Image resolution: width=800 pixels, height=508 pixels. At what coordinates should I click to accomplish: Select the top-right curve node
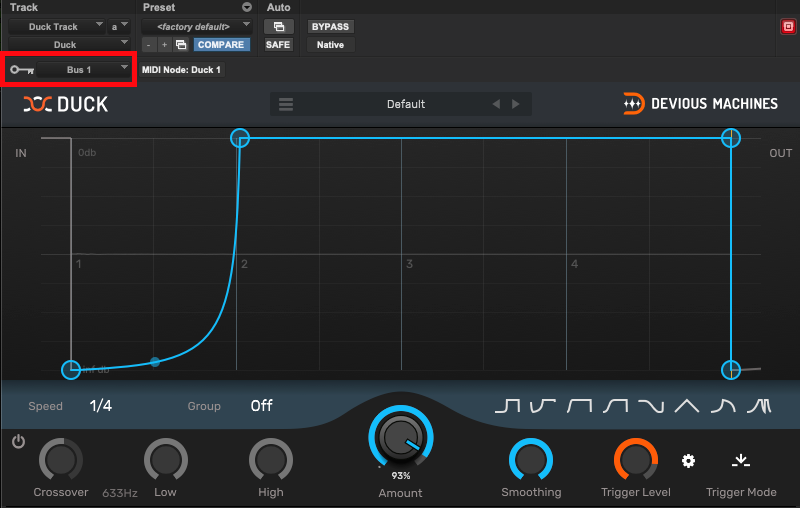(731, 138)
